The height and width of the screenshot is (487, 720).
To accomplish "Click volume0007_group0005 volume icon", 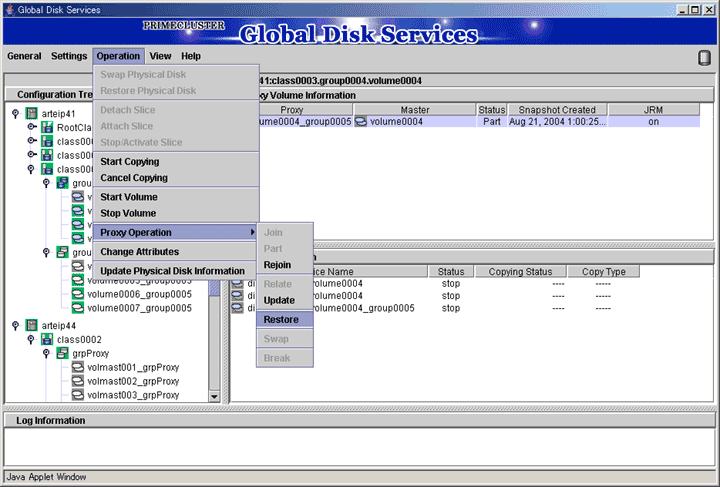I will (78, 308).
